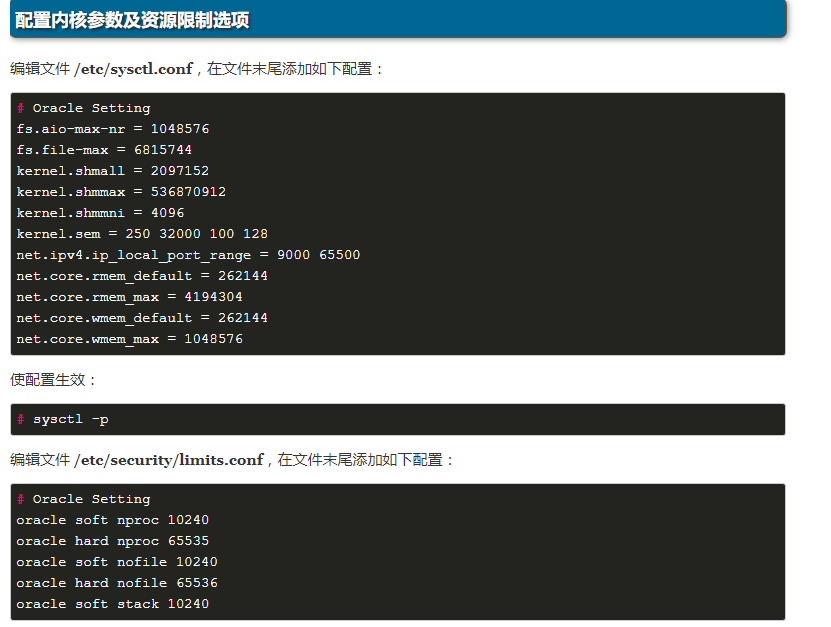Viewport: 831px width, 627px height.
Task: Click the net.ipv4.ip_local_port_range line
Action: tap(188, 255)
